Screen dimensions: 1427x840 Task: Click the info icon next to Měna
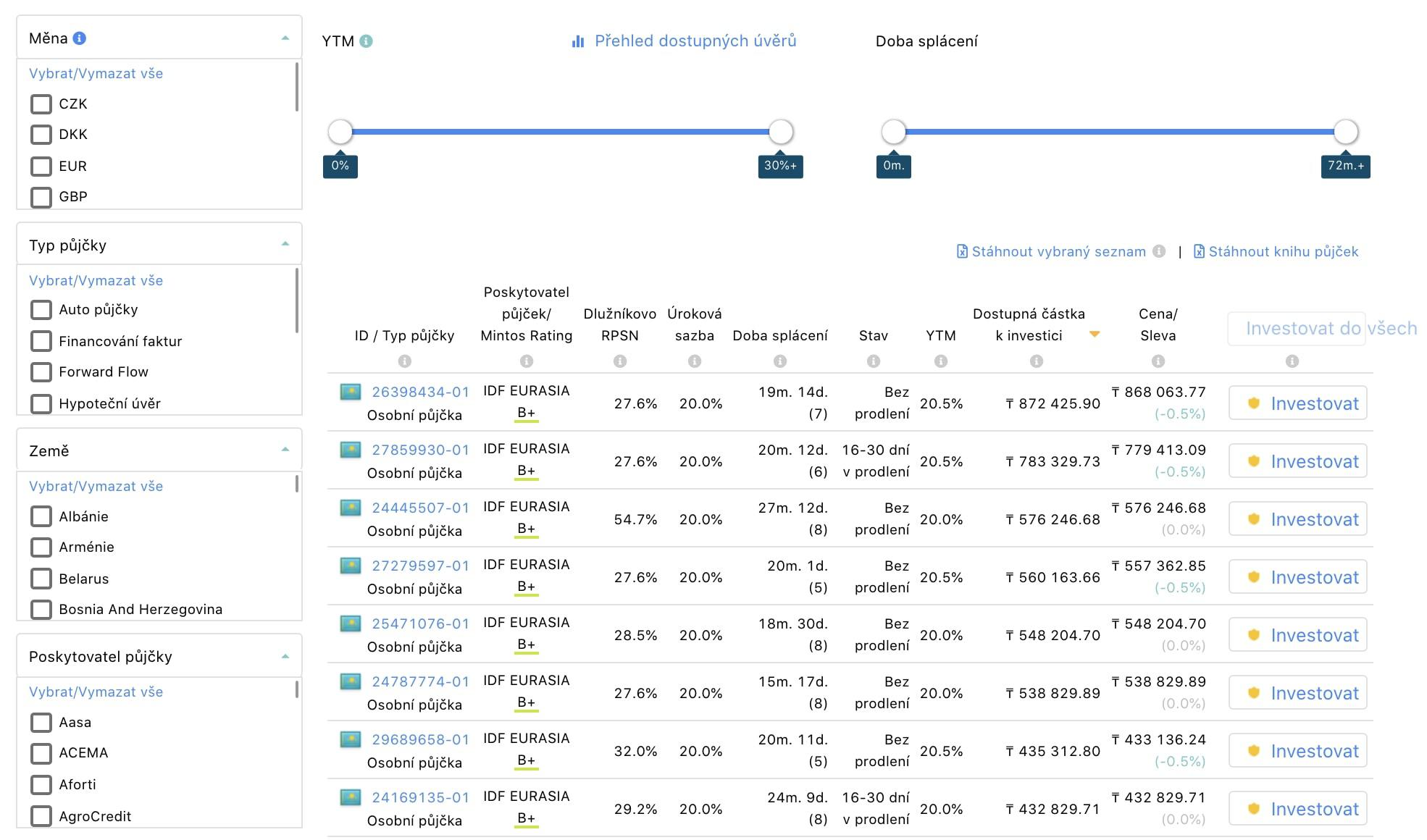tap(80, 38)
